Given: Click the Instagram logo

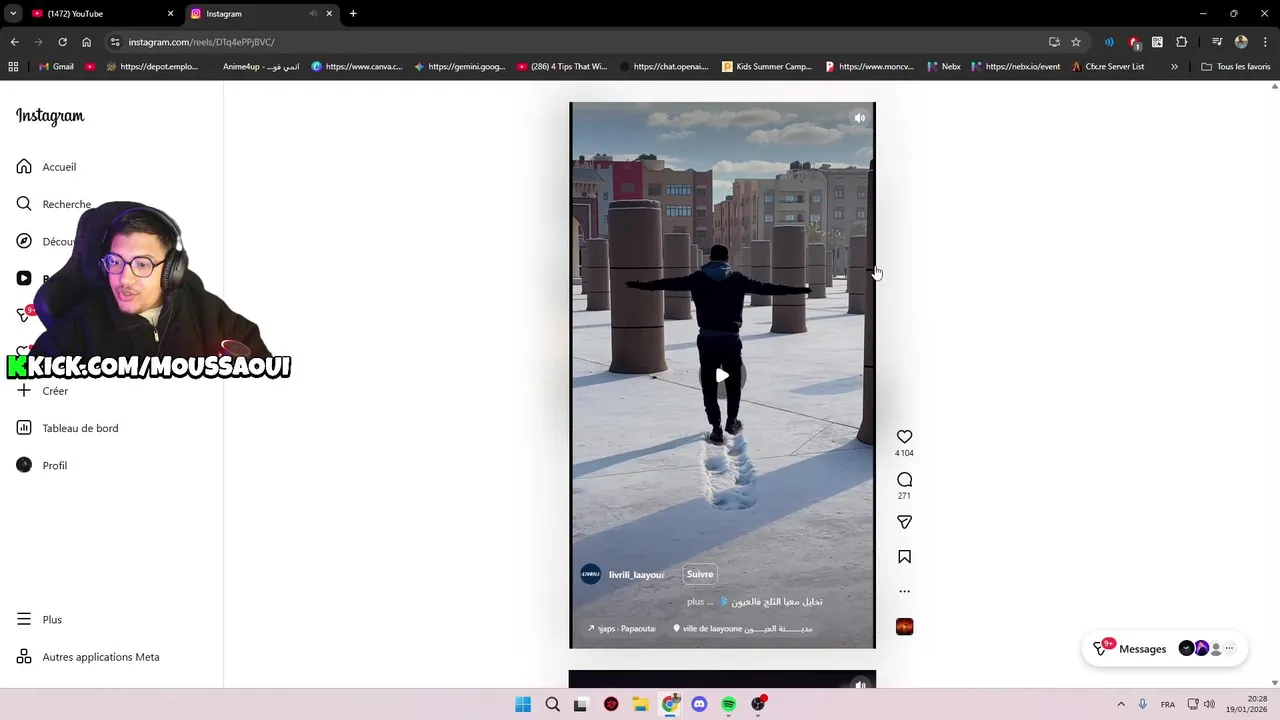Looking at the screenshot, I should 50,116.
